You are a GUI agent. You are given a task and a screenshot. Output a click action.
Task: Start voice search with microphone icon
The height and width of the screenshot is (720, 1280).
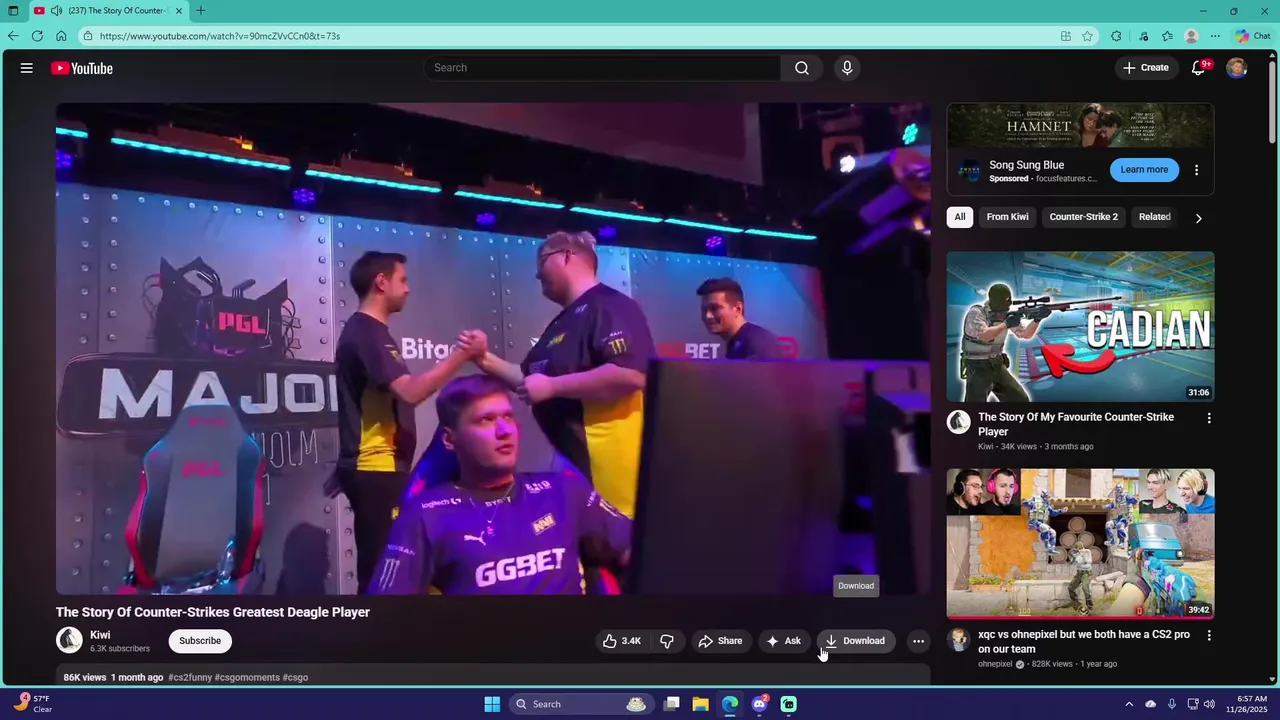click(847, 68)
